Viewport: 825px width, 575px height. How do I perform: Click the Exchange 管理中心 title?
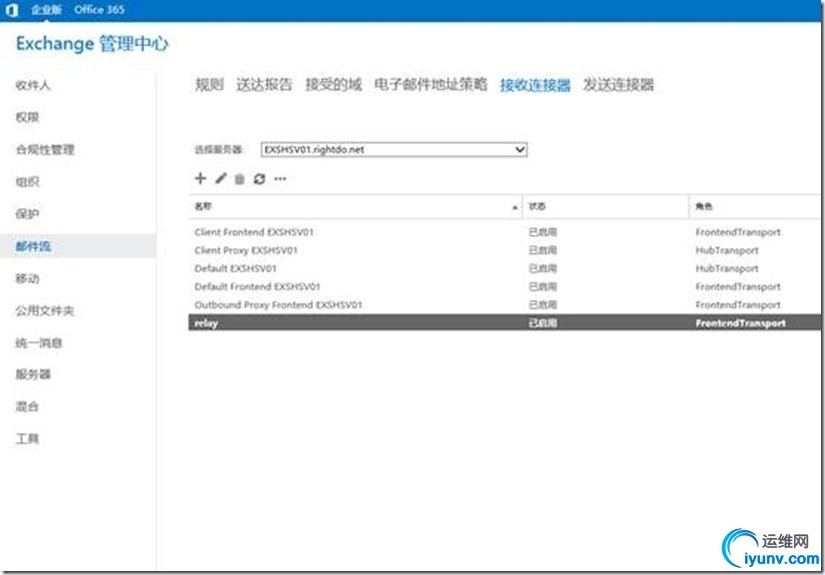point(92,44)
